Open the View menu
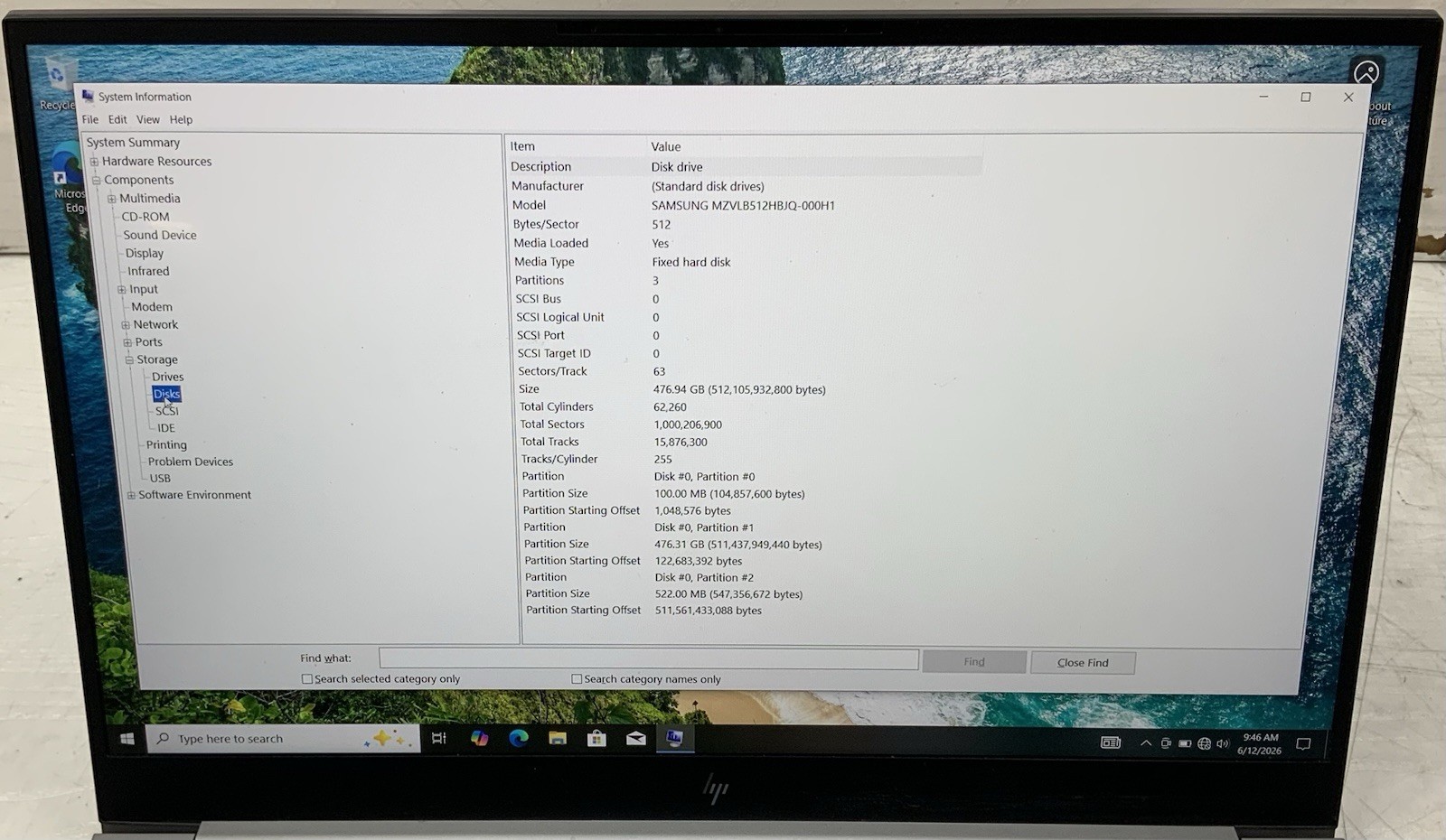Screen dimensions: 1446x840 (148, 119)
